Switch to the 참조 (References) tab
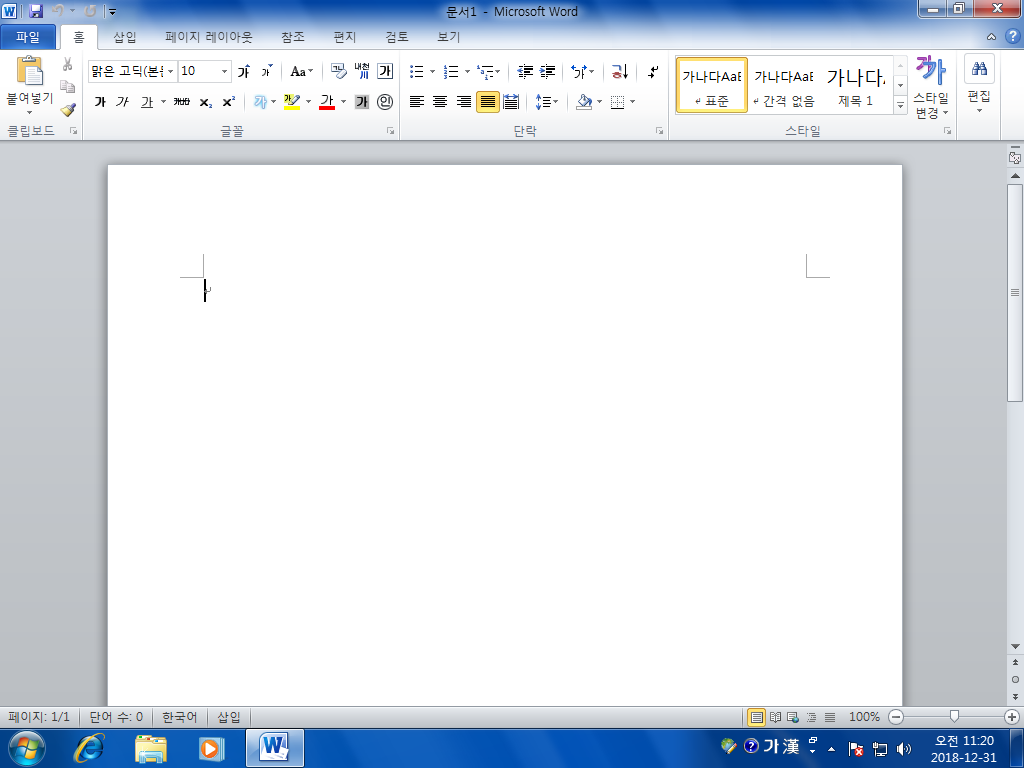Screen dimensions: 1024x768 (x=293, y=37)
